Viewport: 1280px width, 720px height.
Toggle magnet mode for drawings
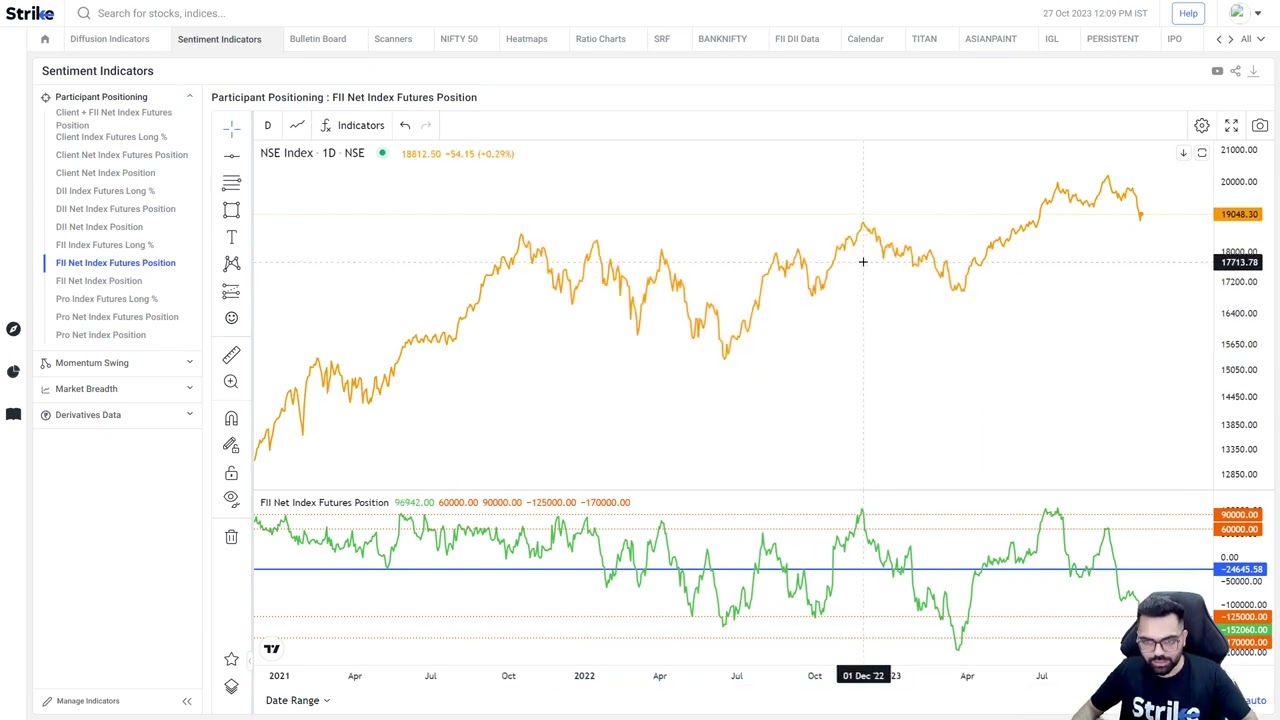pos(231,419)
